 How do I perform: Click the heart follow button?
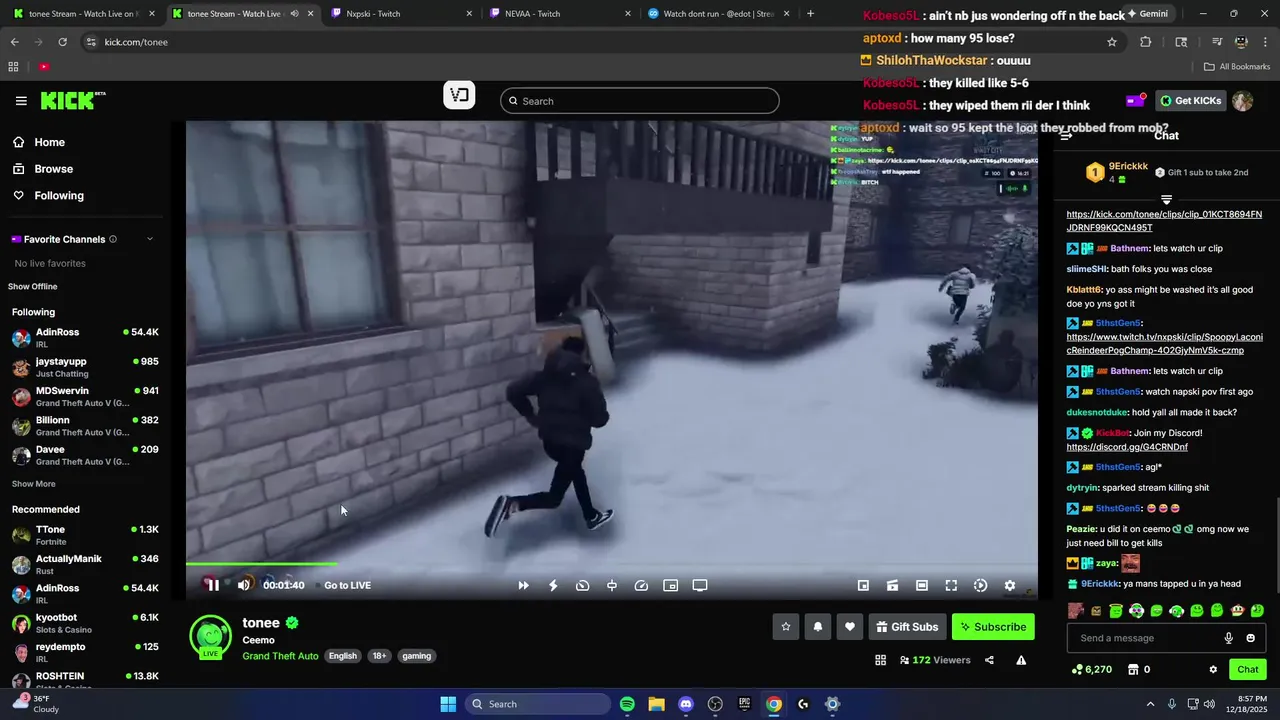[850, 627]
